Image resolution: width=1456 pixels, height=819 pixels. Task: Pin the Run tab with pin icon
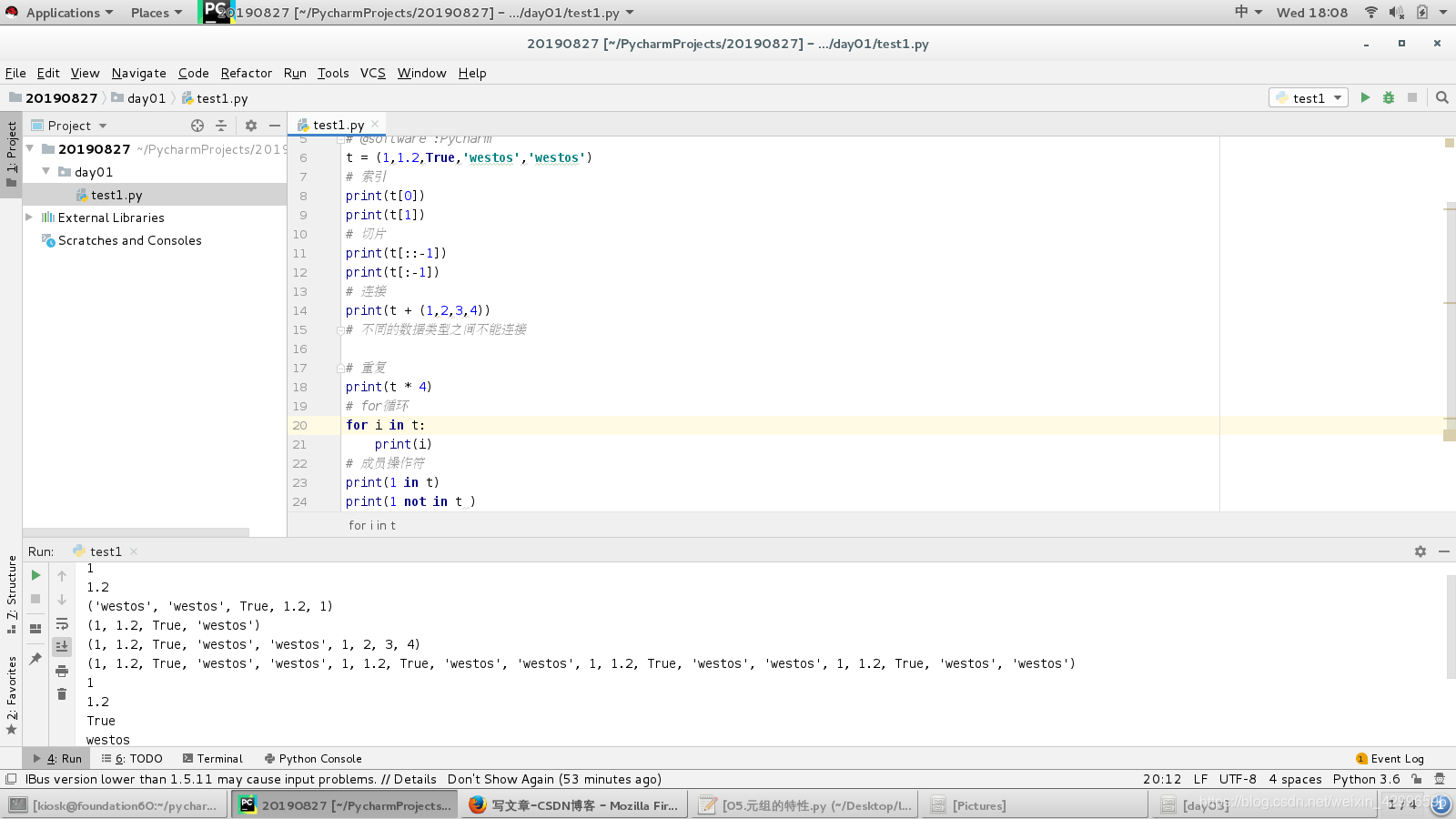pos(35,658)
